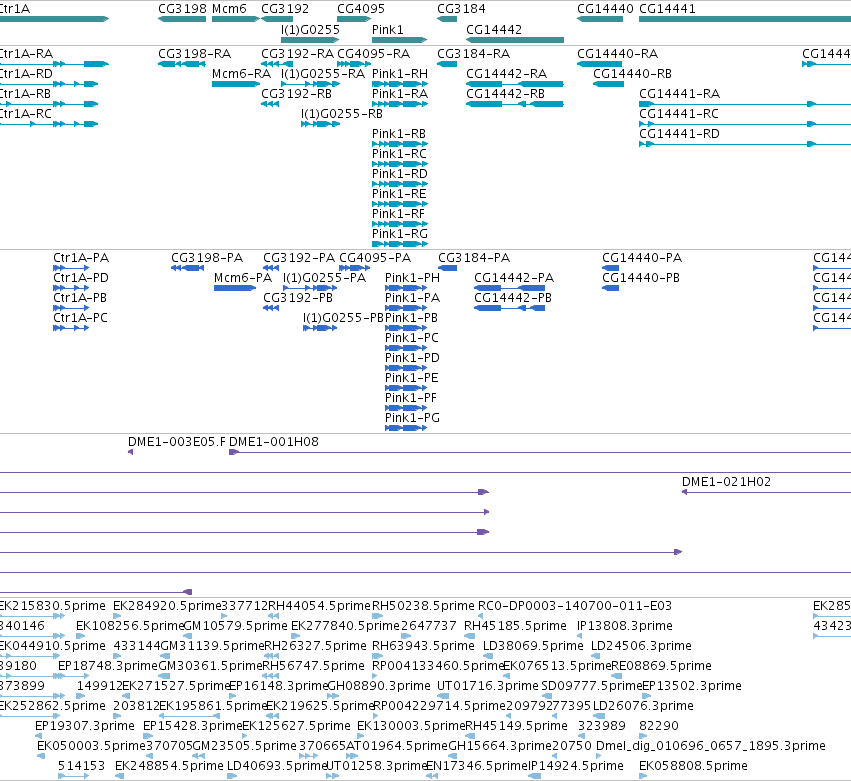851x781 pixels.
Task: Select the CG14441-RA transcript
Action: 745,104
